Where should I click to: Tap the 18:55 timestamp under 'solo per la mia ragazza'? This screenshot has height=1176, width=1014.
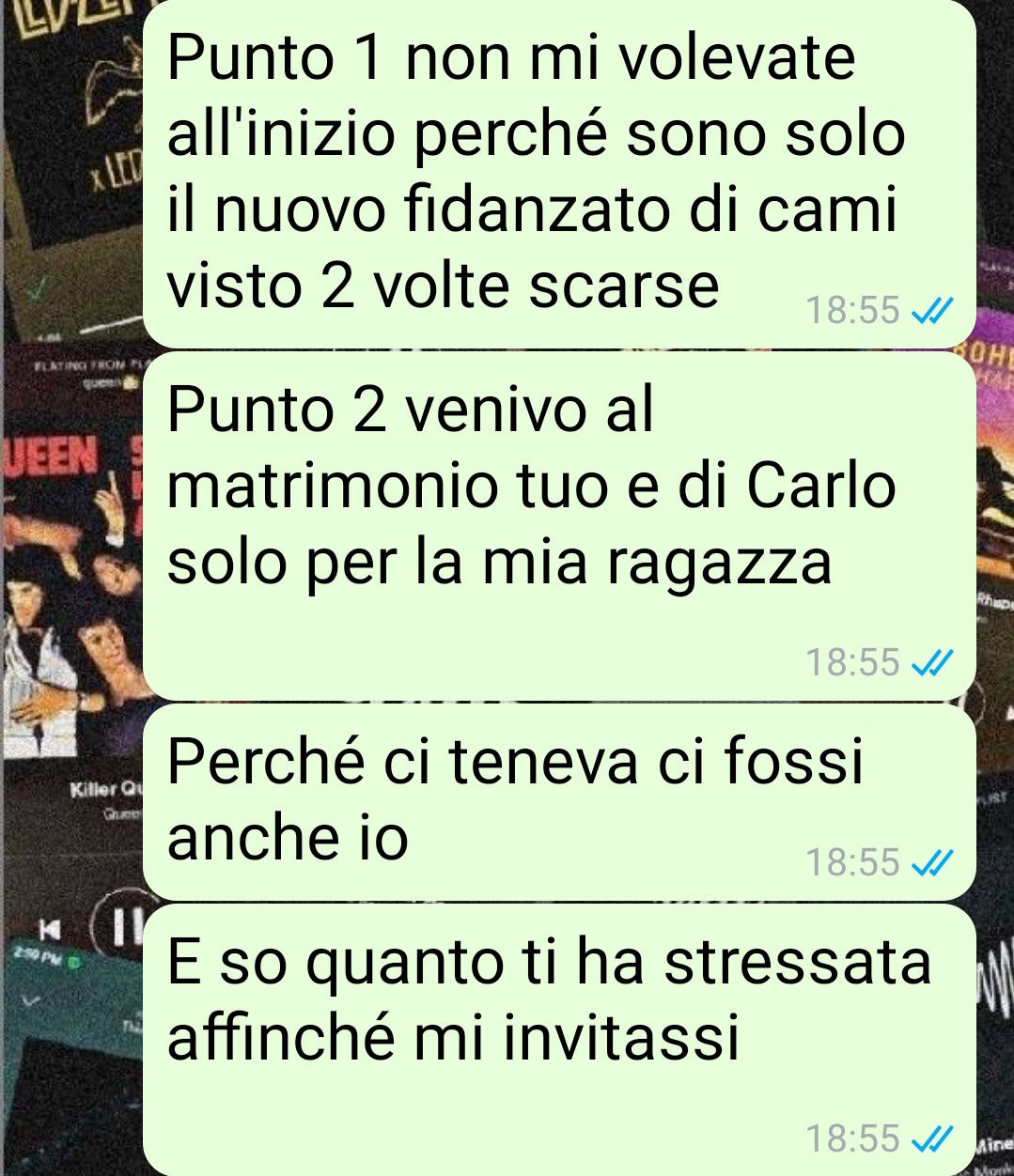coord(853,663)
